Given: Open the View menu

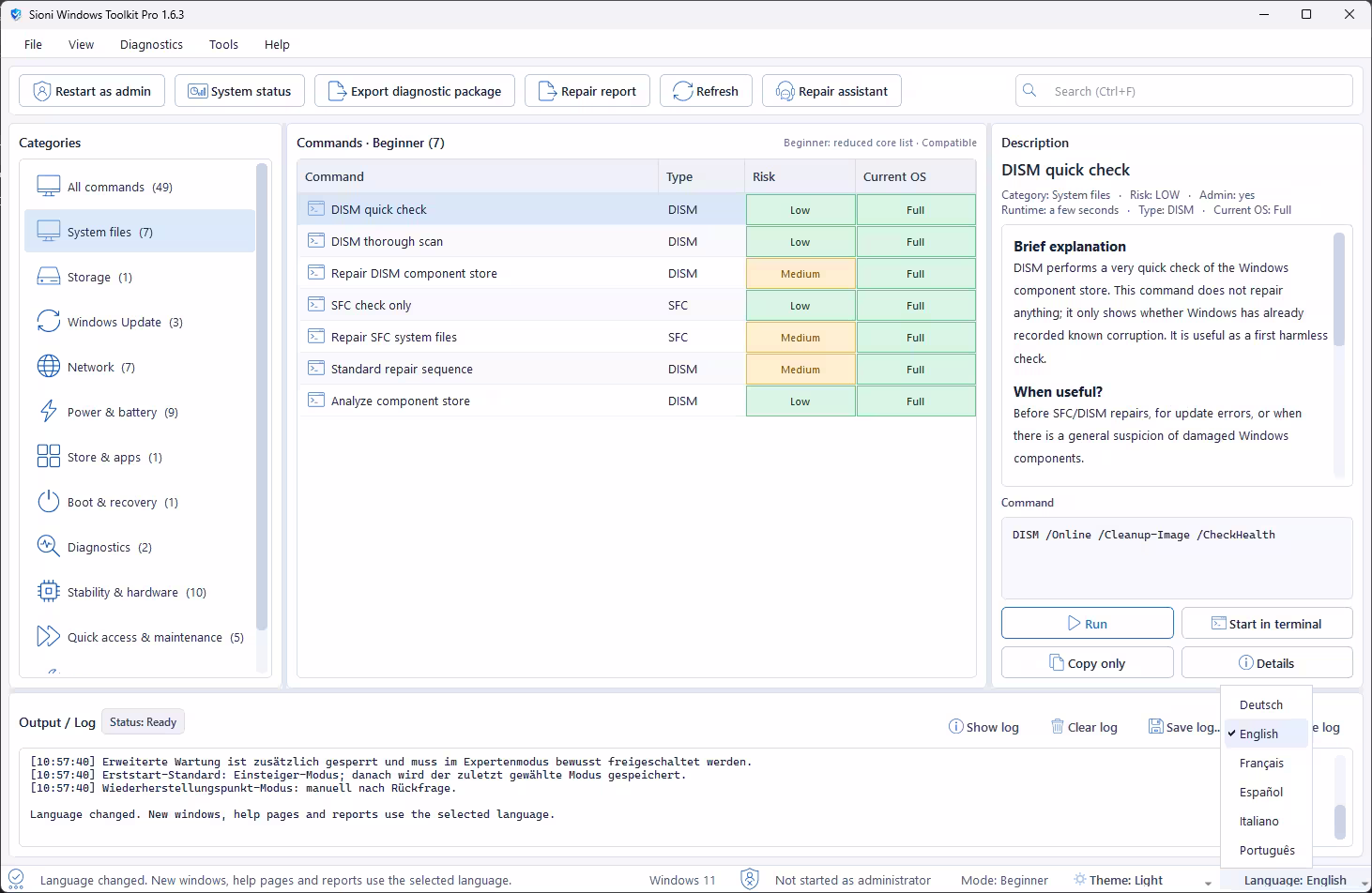Looking at the screenshot, I should tap(82, 44).
